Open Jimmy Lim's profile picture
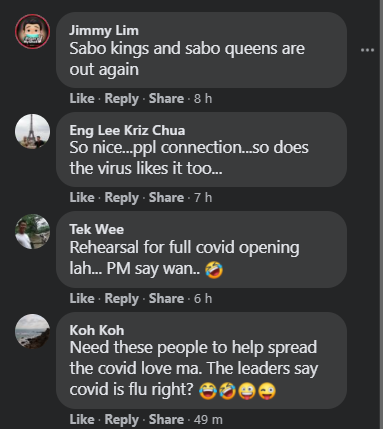The image size is (383, 429). coord(32,31)
